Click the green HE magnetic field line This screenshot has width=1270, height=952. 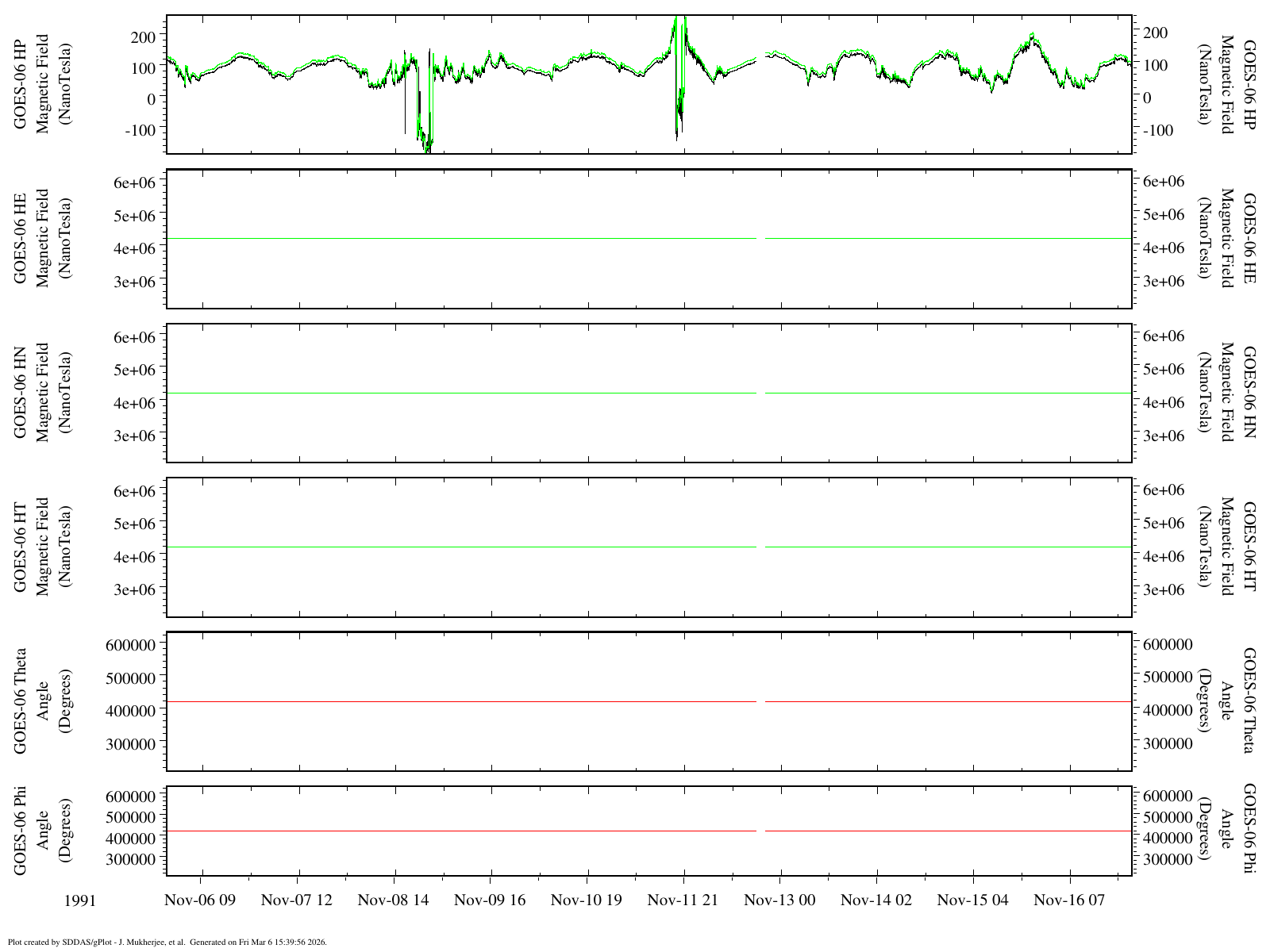coord(476,238)
